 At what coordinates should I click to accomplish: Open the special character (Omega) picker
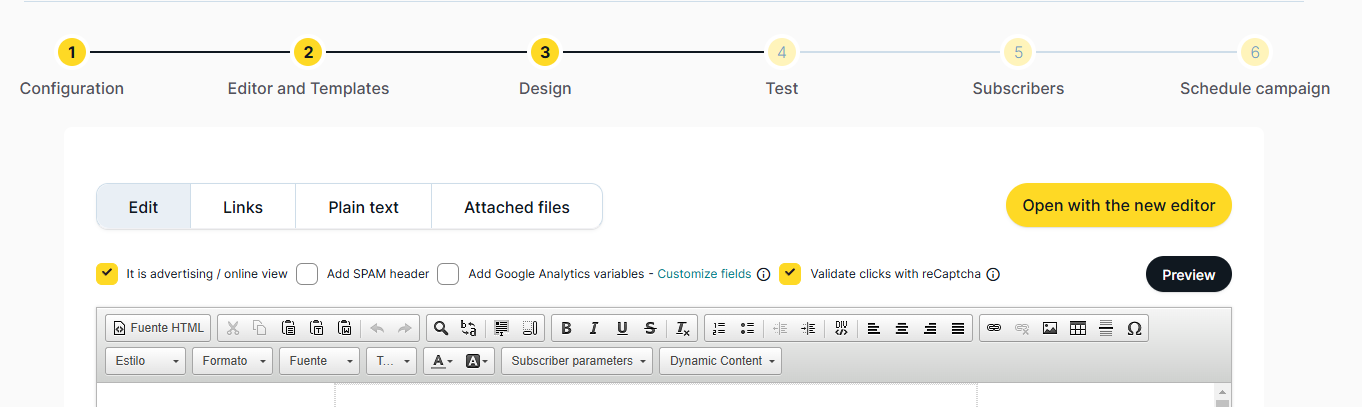(x=1134, y=328)
